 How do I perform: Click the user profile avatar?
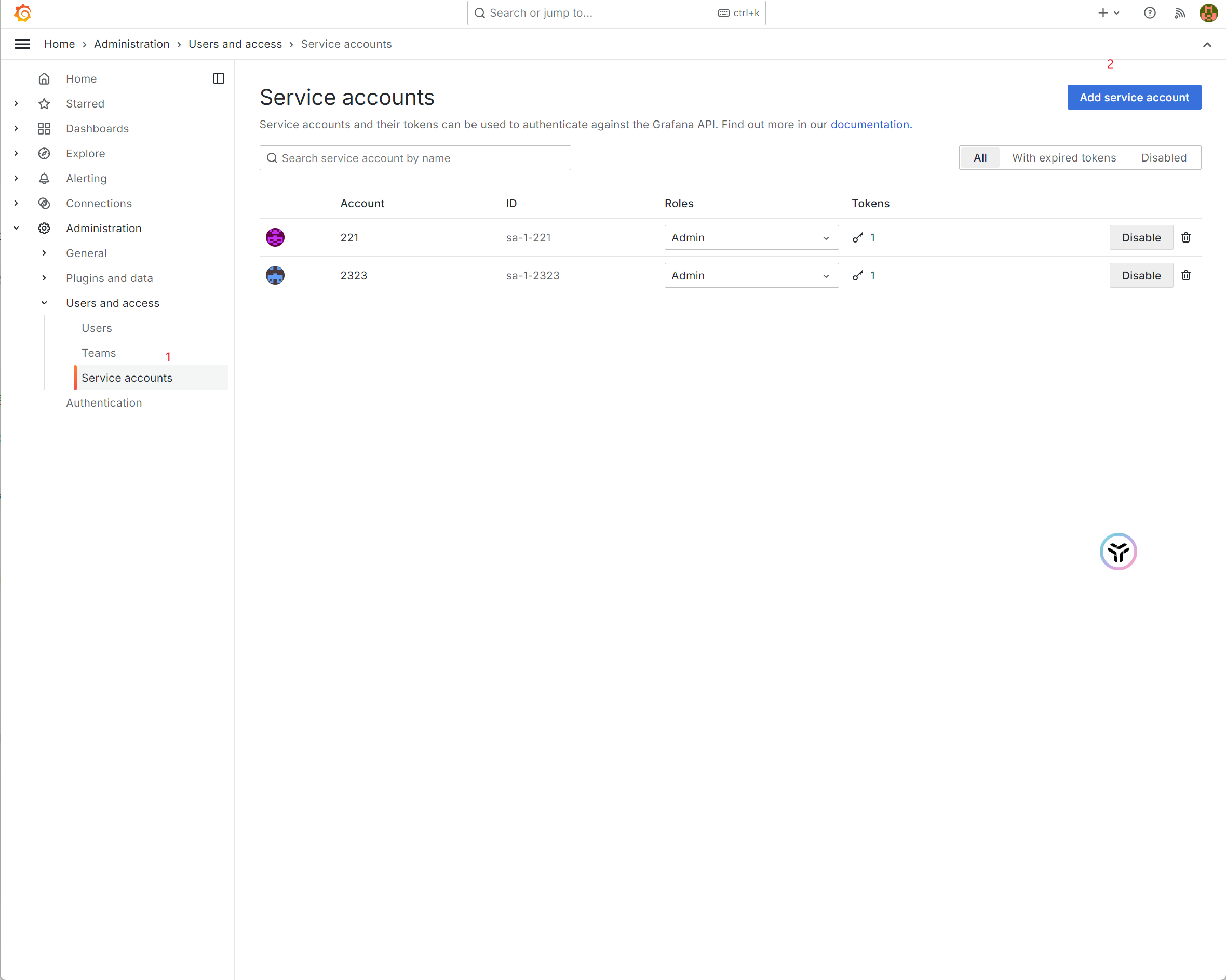pos(1208,12)
